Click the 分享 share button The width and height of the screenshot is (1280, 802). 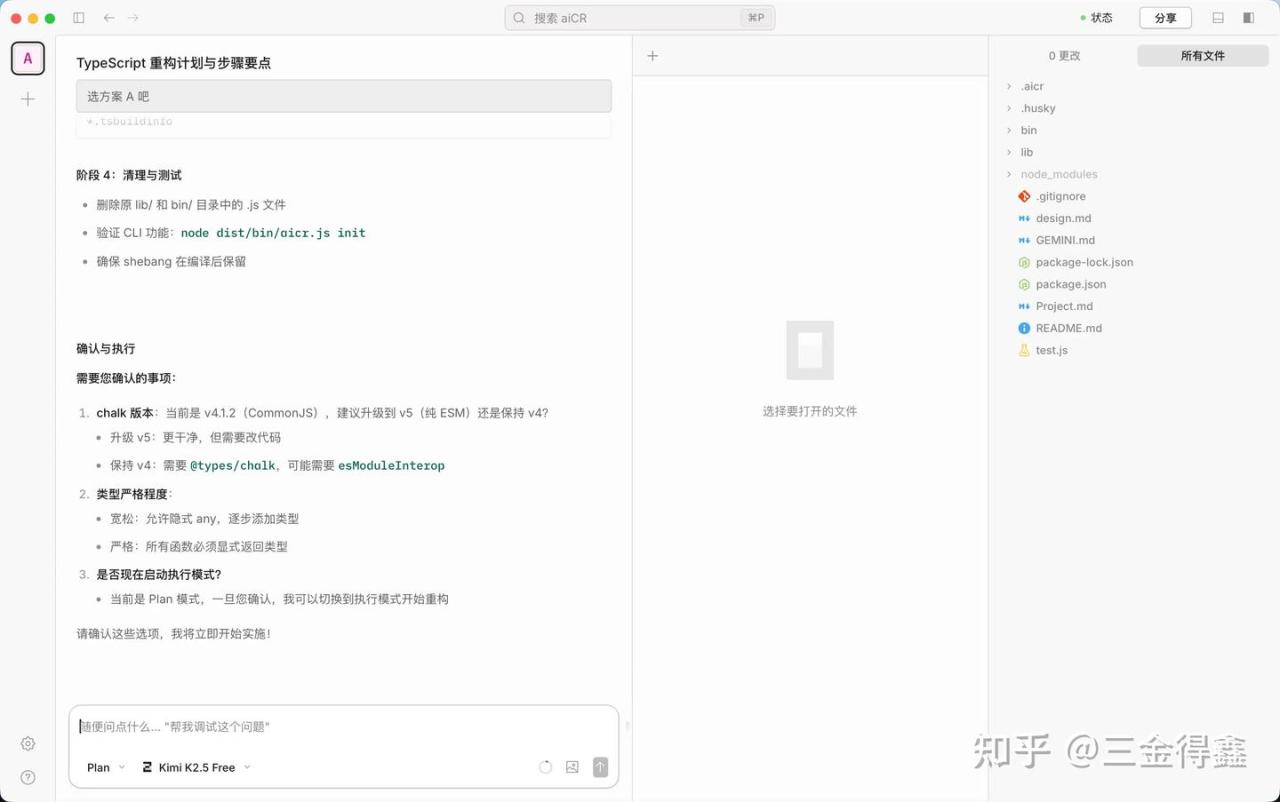pyautogui.click(x=1165, y=18)
